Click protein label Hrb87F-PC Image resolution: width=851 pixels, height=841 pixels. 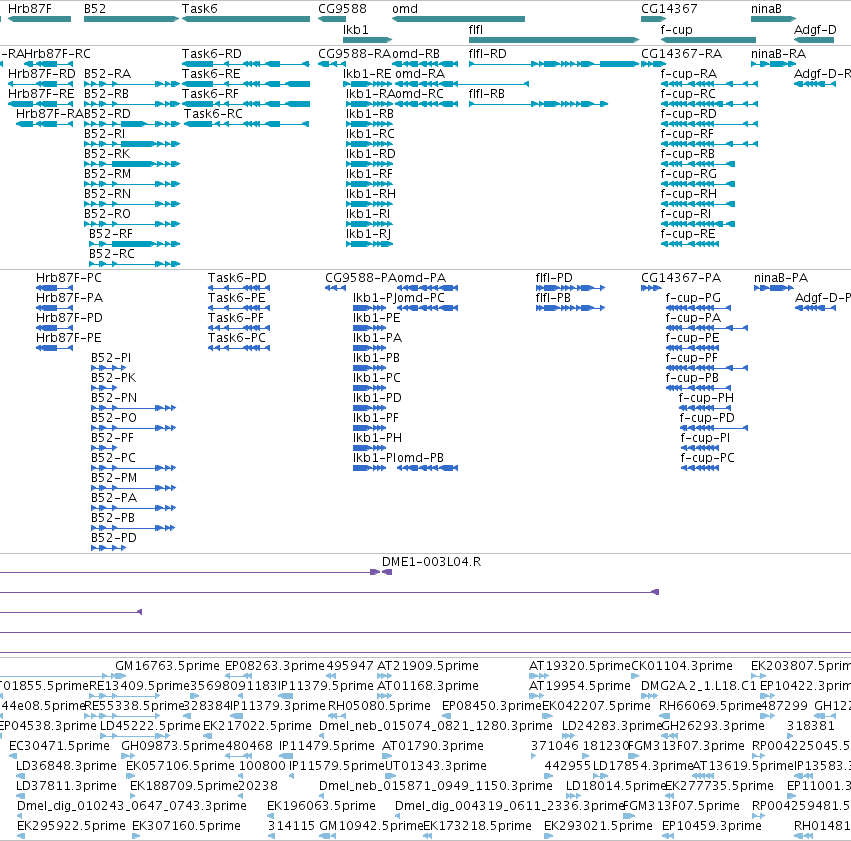click(69, 278)
